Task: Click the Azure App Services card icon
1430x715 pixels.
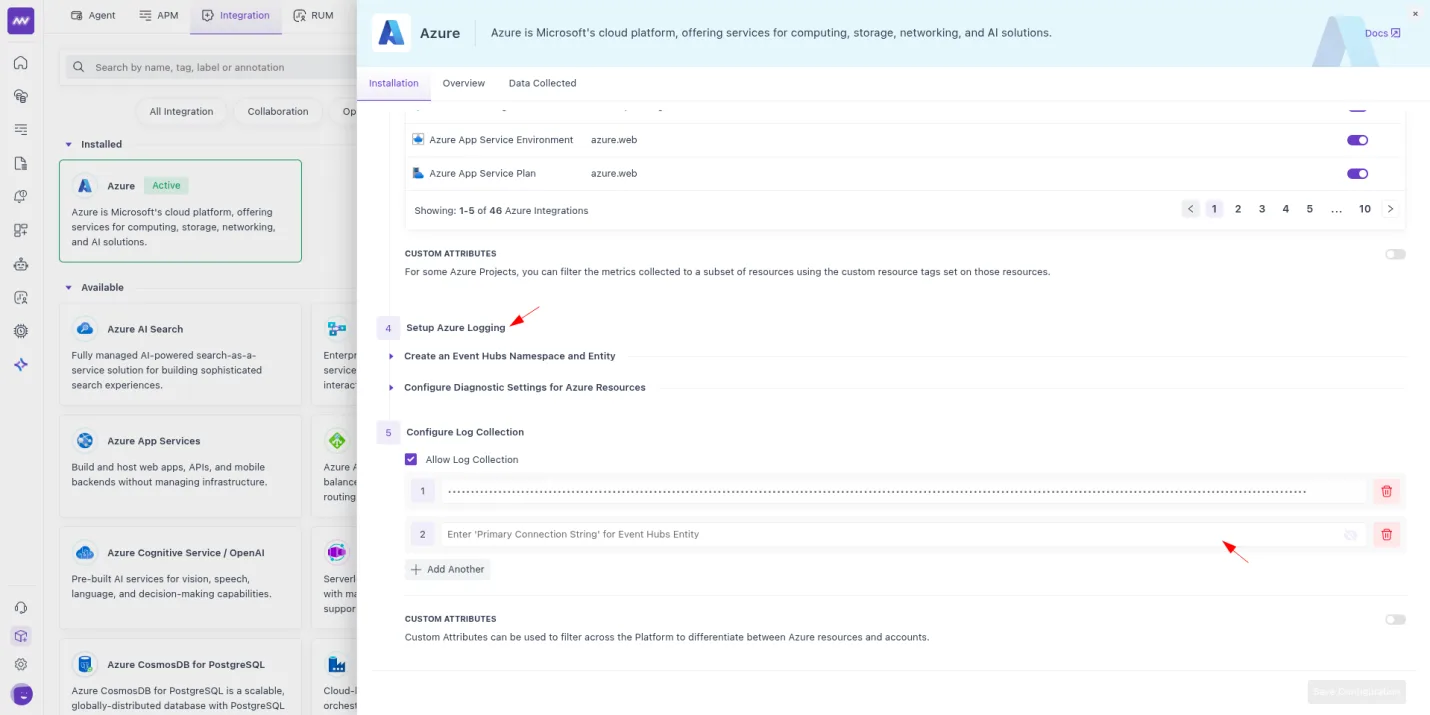Action: [x=85, y=440]
